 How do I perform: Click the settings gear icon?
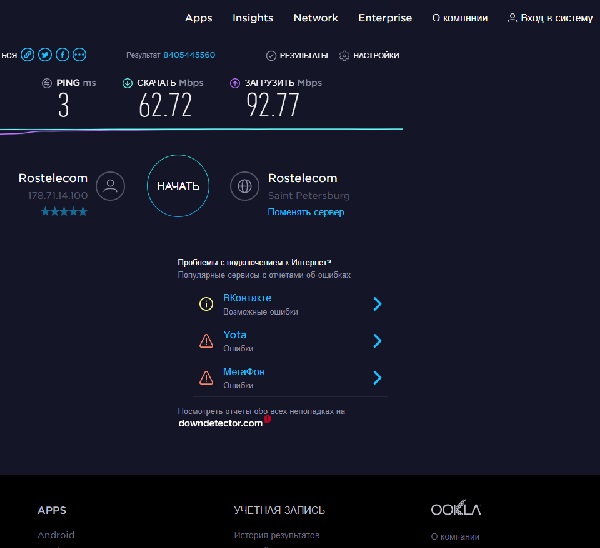coord(344,56)
